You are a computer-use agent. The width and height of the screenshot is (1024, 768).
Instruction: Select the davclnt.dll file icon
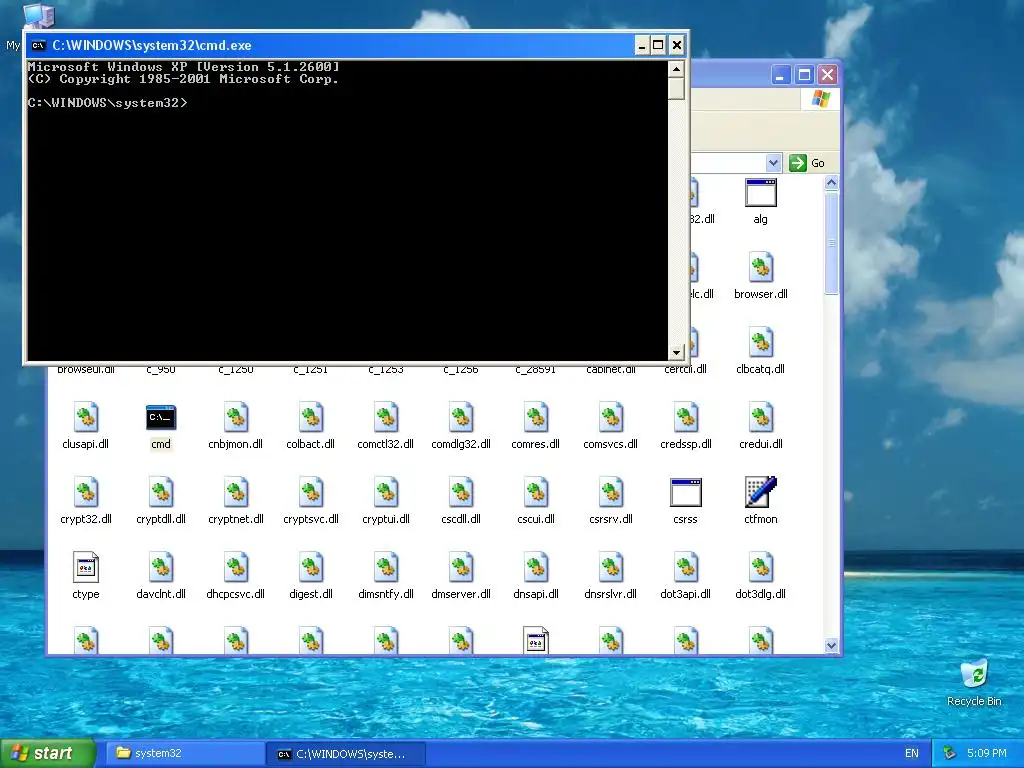pos(161,568)
